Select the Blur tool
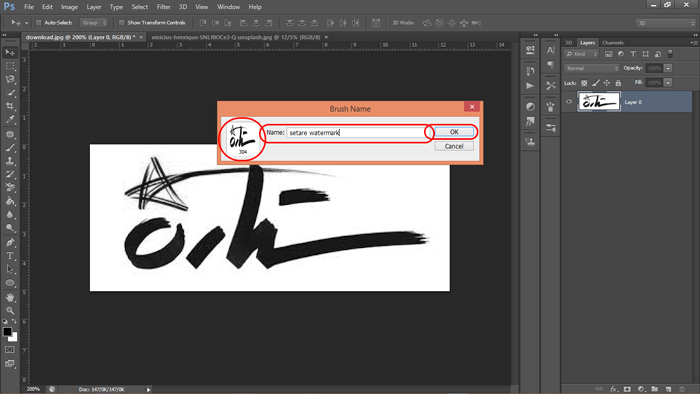Screen dimensions: 700x394 [x=10, y=215]
